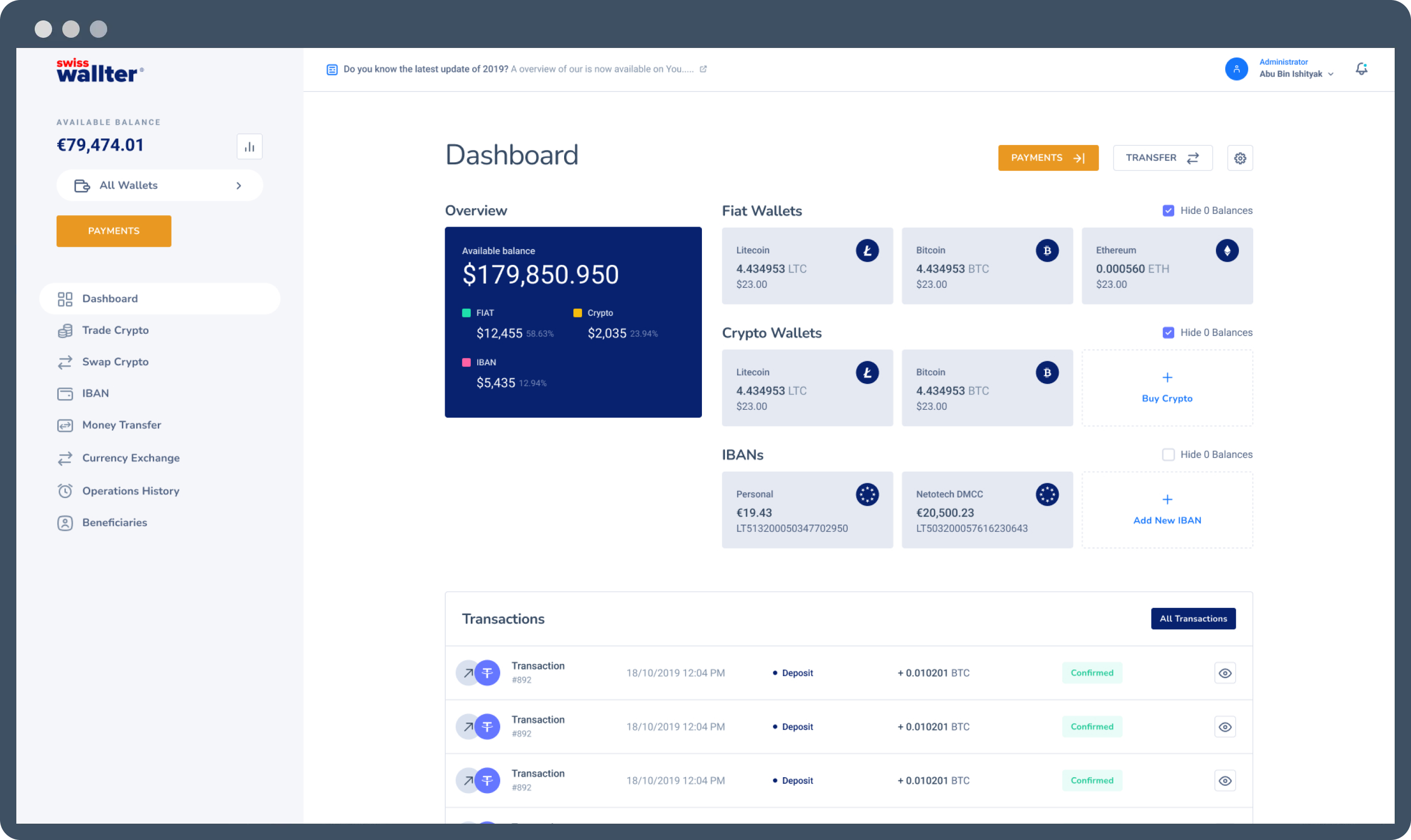1411x840 pixels.
Task: Click the Dashboard page title
Action: 512,155
